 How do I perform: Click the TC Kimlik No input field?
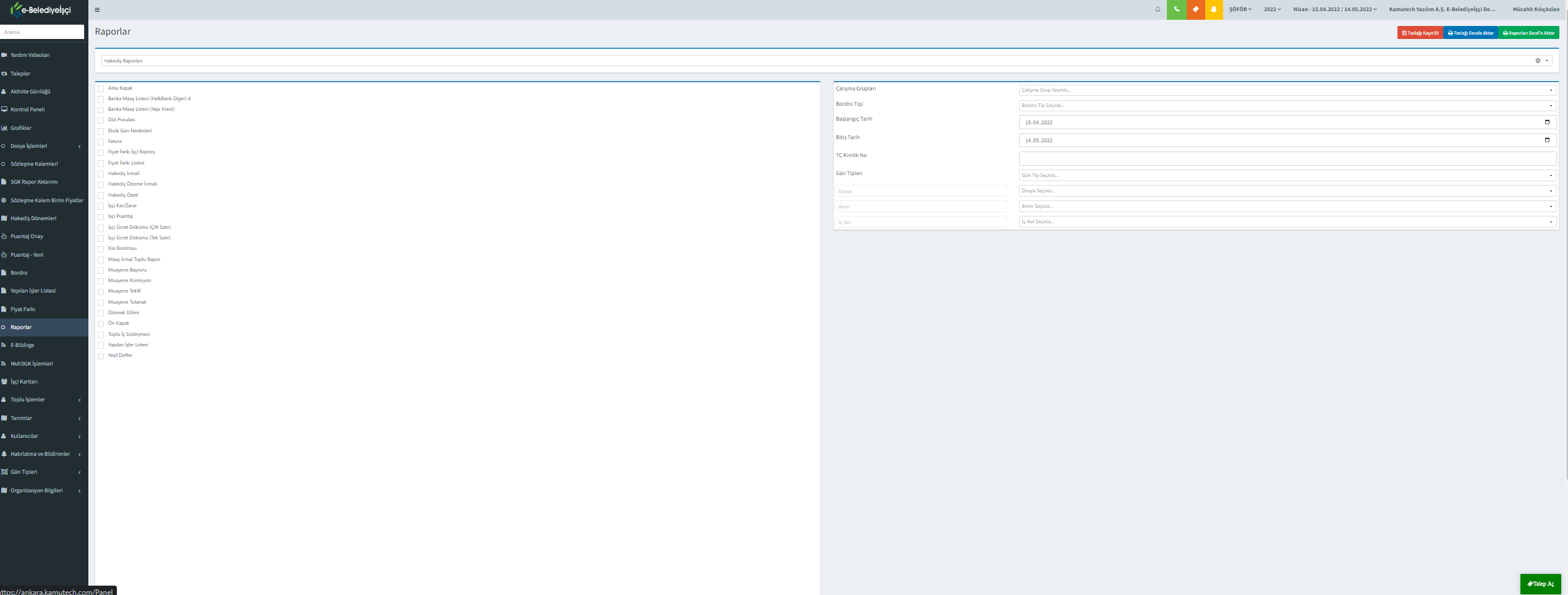click(1287, 158)
